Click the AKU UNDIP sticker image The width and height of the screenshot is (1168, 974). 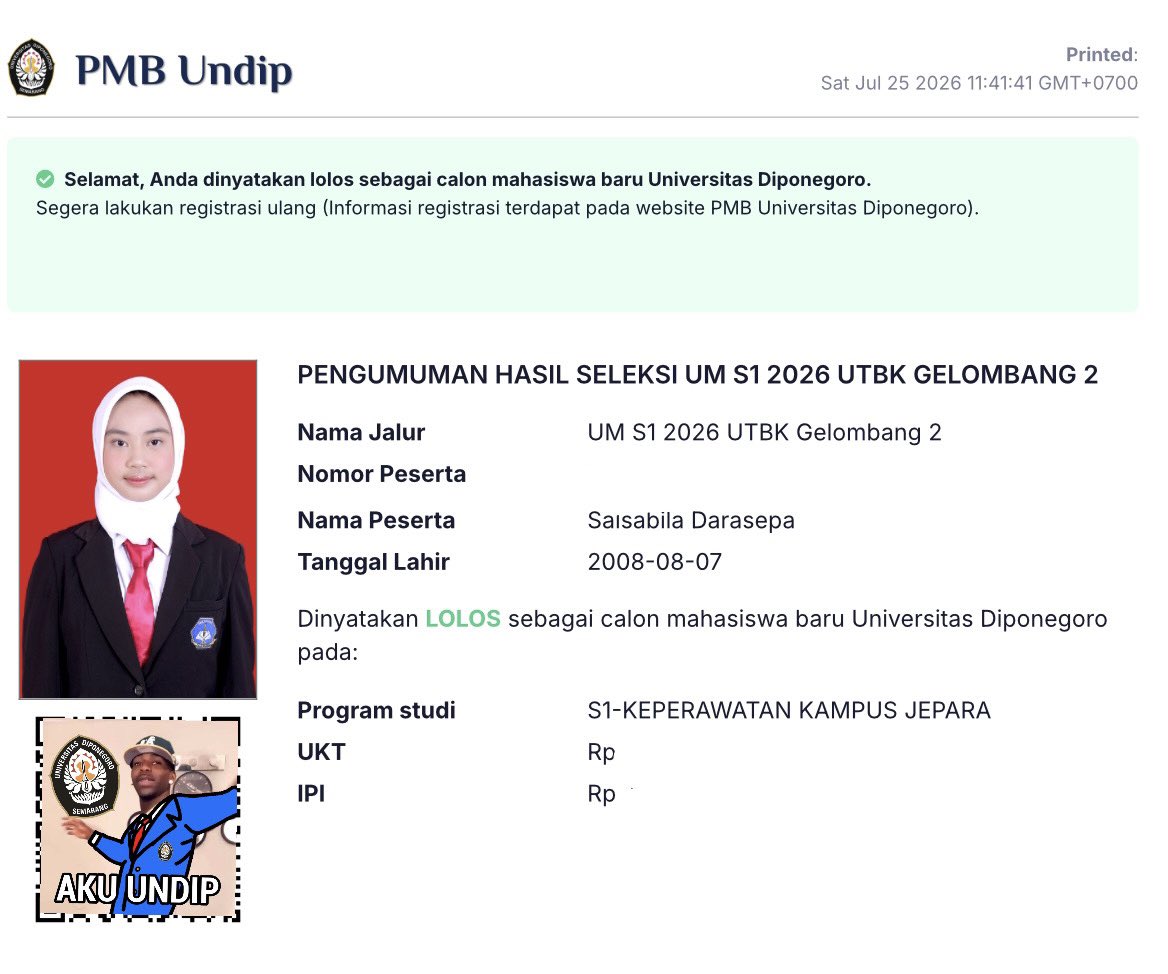click(138, 819)
